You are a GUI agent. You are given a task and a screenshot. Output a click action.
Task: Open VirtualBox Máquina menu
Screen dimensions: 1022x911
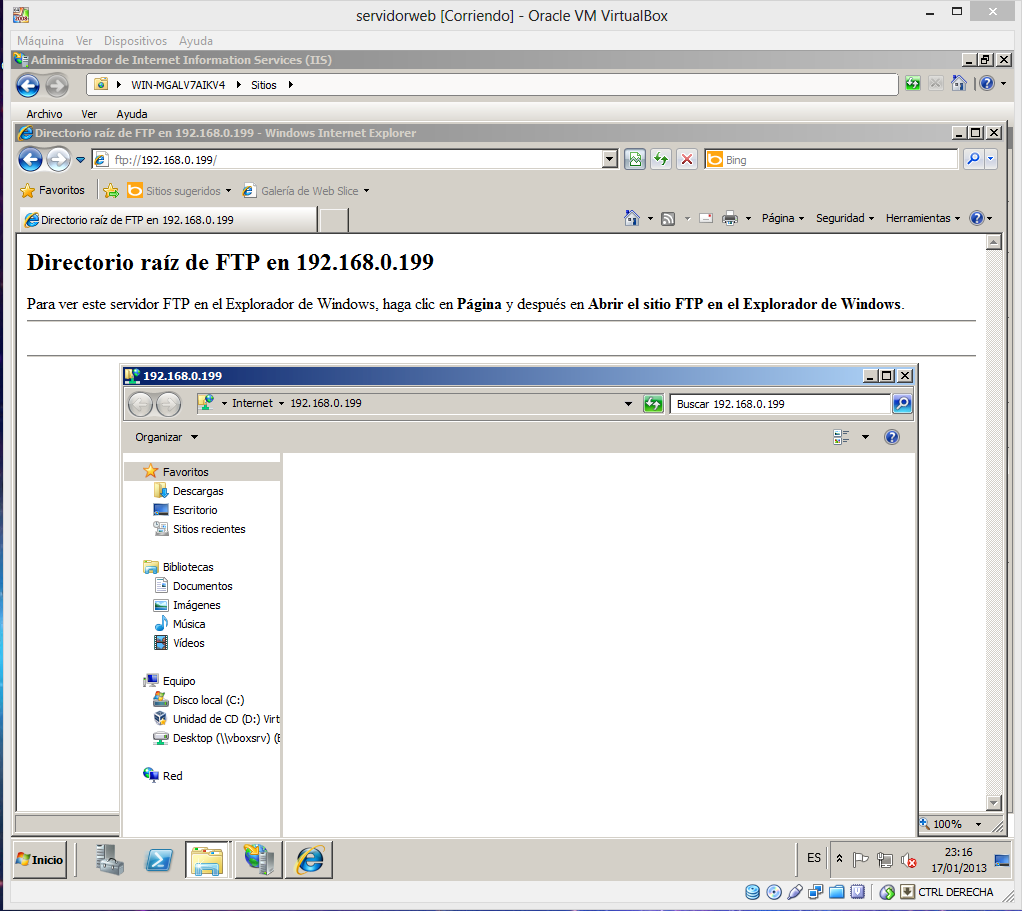[40, 40]
